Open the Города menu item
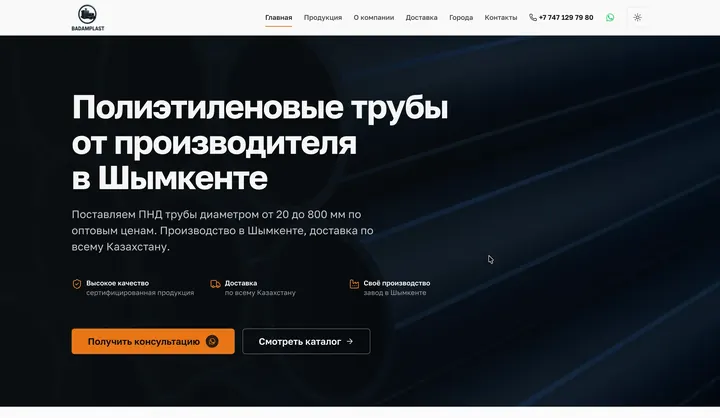 461,17
